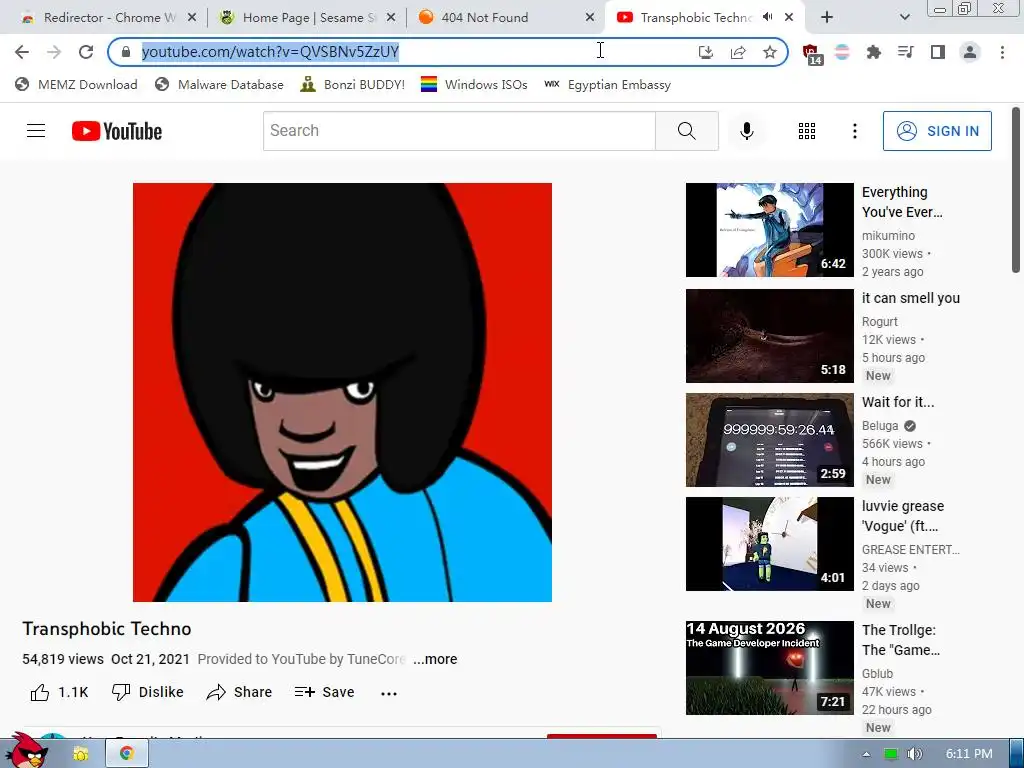
Task: Open more actions ellipsis under video
Action: tap(389, 694)
